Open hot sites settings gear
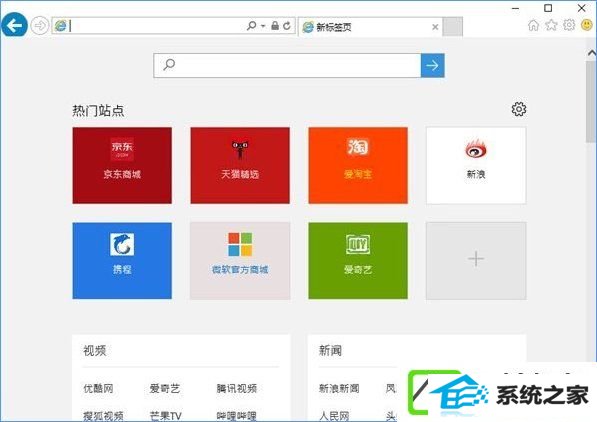 click(x=519, y=109)
